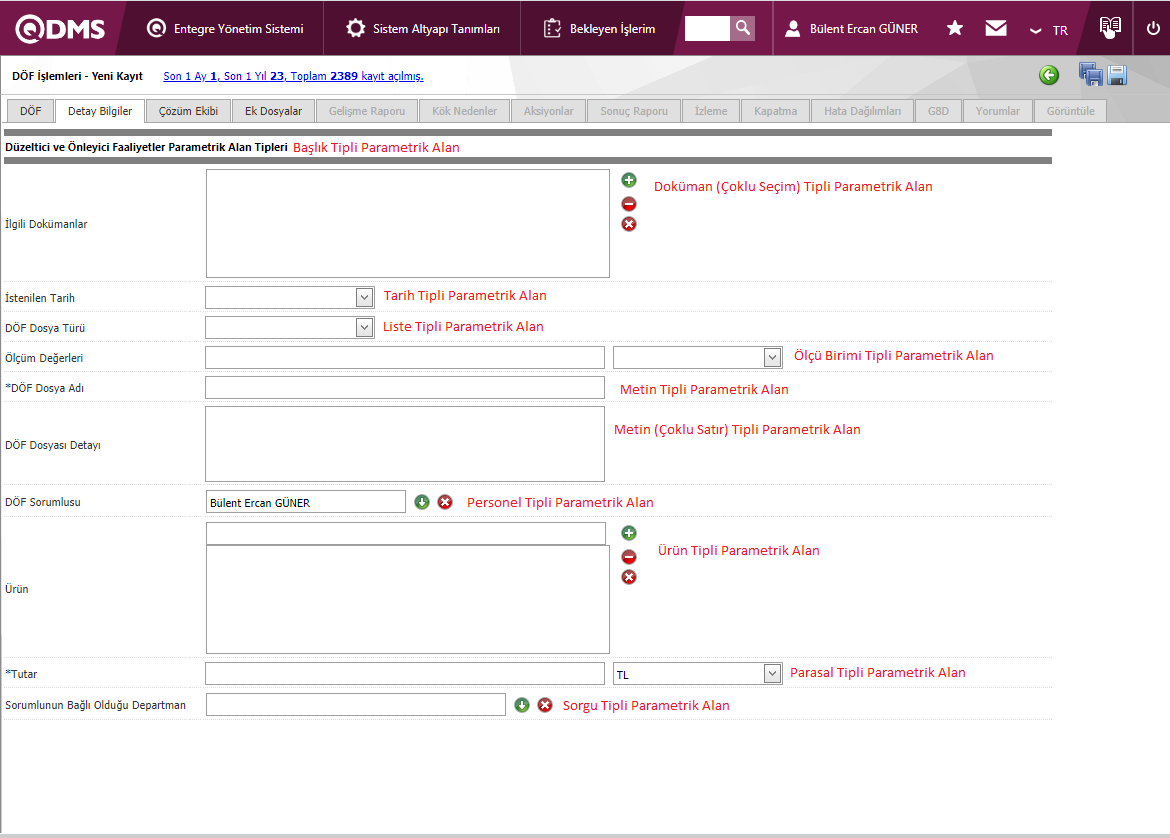
Task: Clear all İlgili Dokümanlar with red X
Action: pyautogui.click(x=629, y=224)
